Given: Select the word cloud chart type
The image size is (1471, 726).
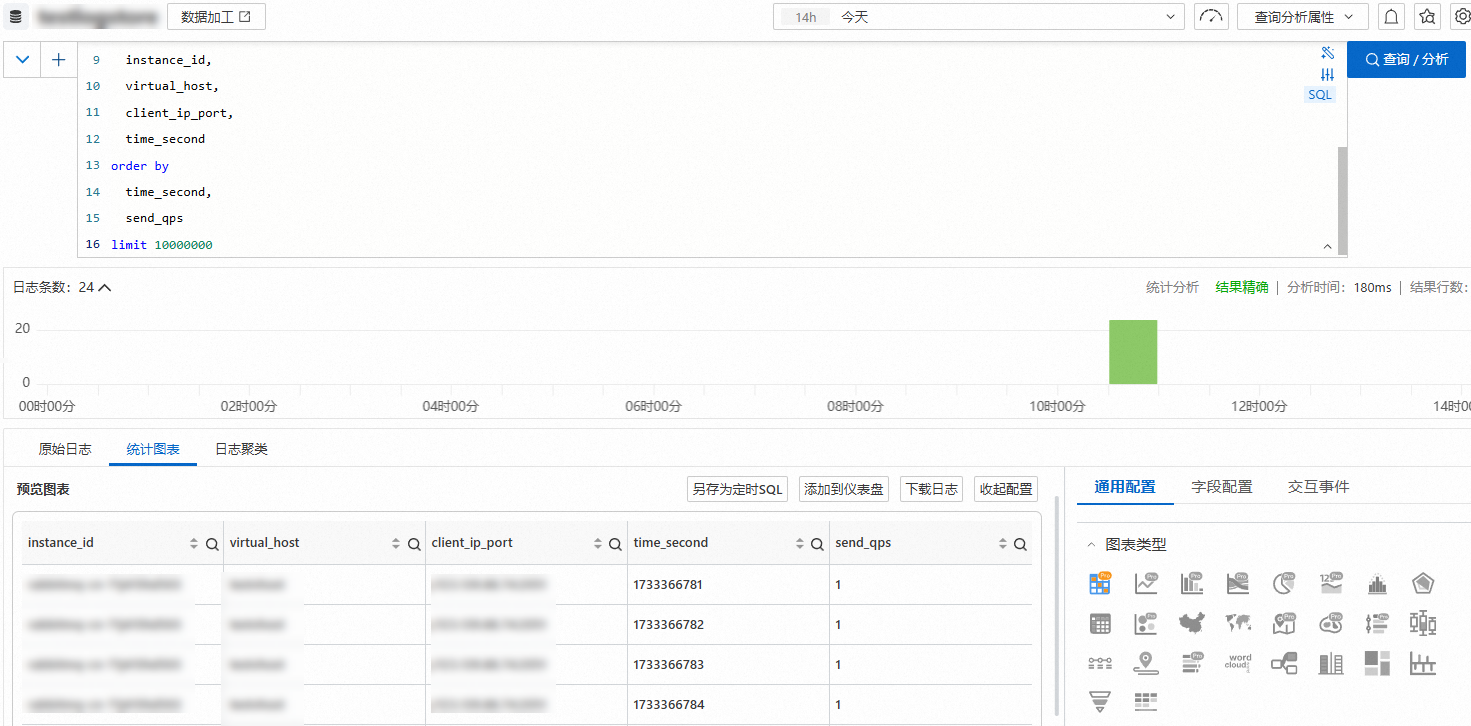Looking at the screenshot, I should pos(1238,663).
